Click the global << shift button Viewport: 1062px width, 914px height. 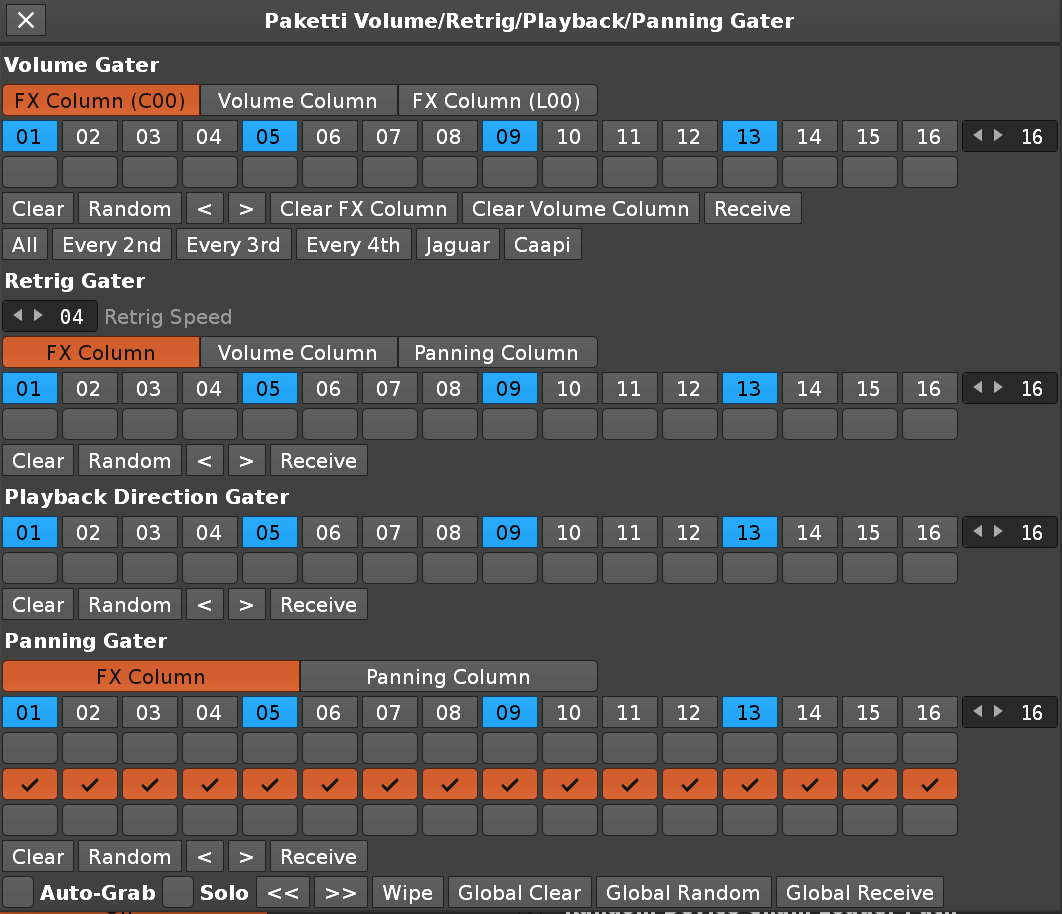click(x=283, y=893)
